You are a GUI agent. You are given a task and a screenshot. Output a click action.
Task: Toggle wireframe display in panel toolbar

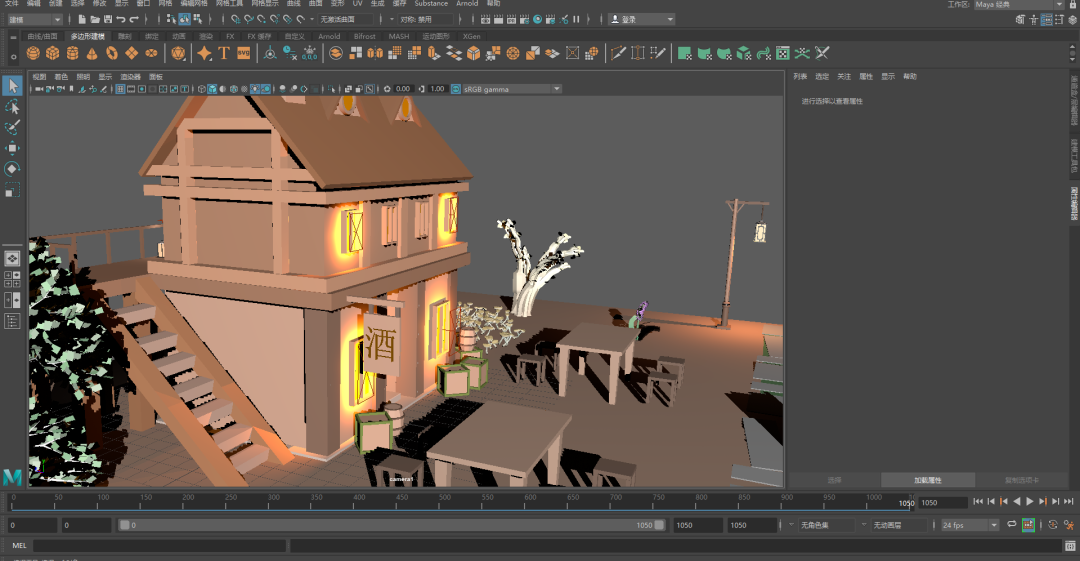click(202, 89)
